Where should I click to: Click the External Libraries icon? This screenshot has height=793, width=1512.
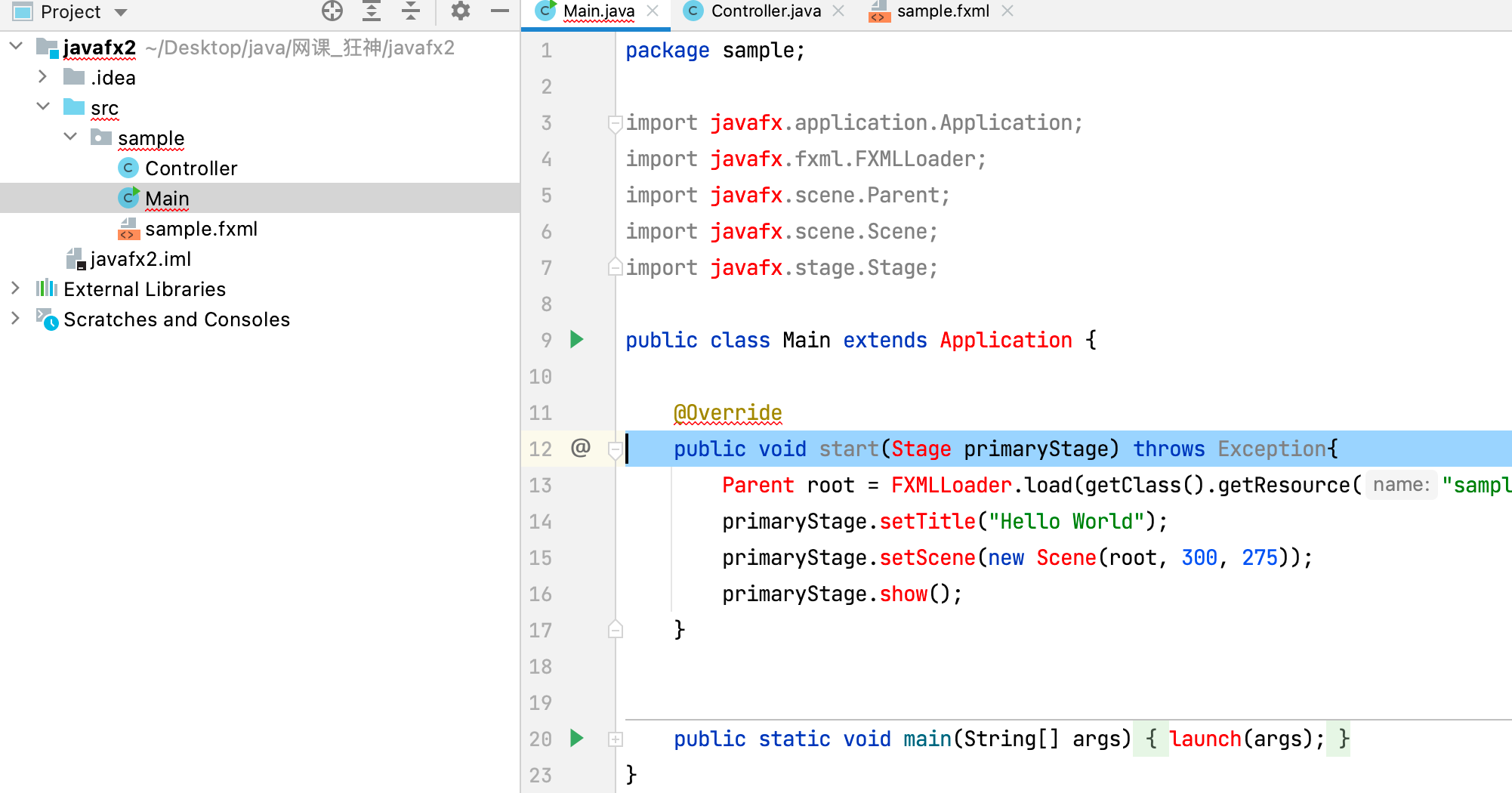click(x=47, y=289)
